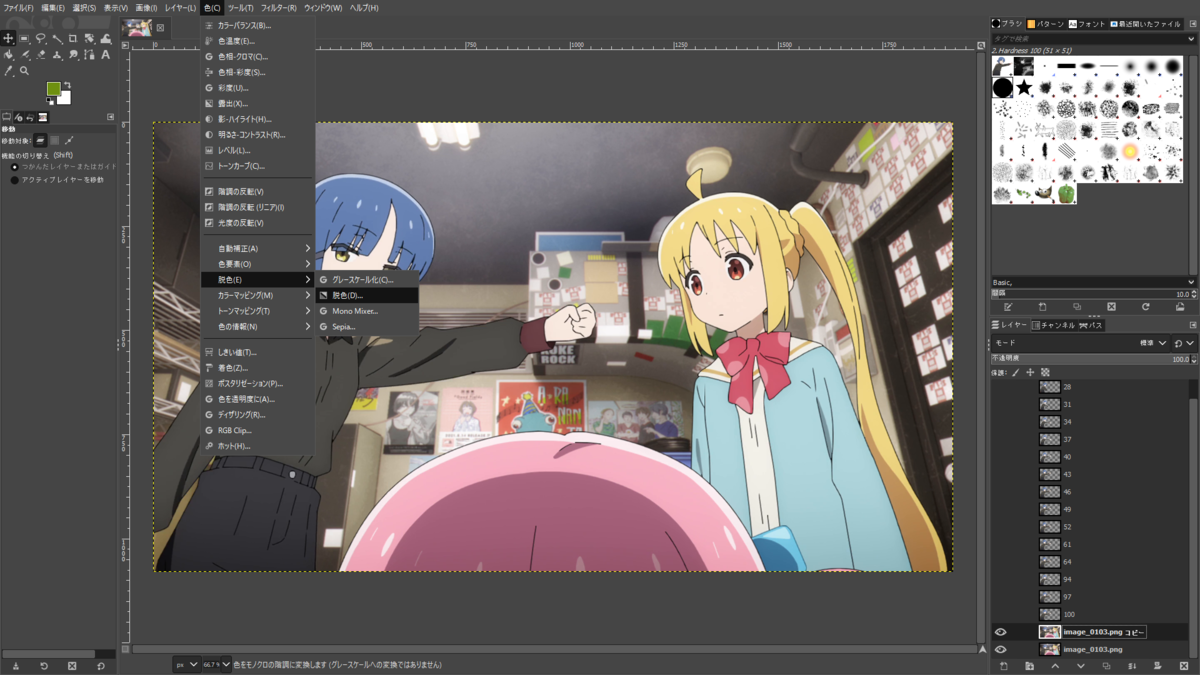
Task: Select the green pepper brush thumbnail
Action: 1066,192
